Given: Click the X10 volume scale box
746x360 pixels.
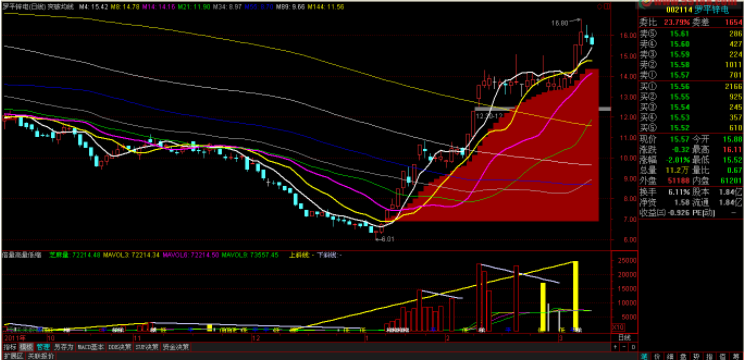Looking at the screenshot, I should [618, 328].
